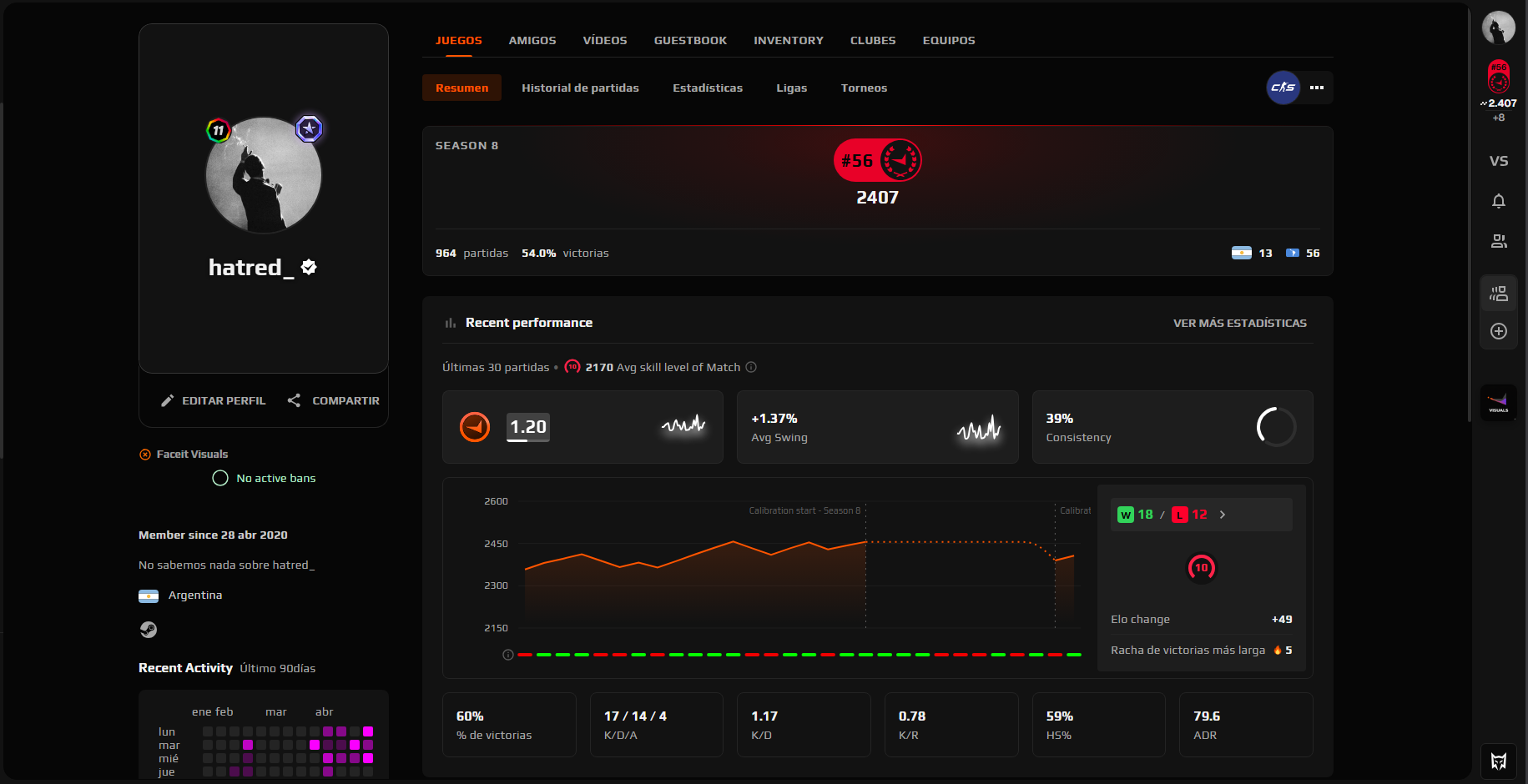Click the +1.37% Avg Swing card

tap(878, 427)
